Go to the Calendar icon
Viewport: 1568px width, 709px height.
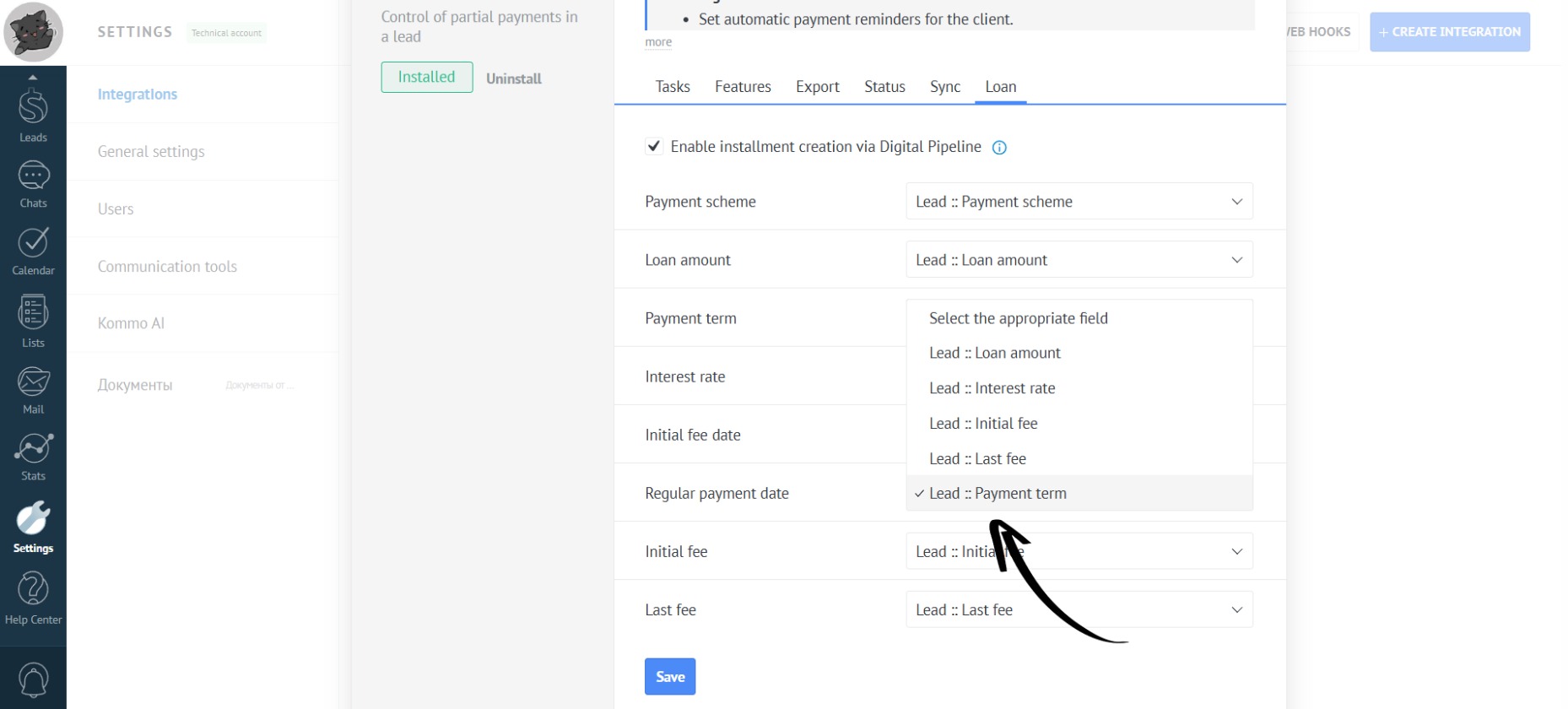click(33, 251)
